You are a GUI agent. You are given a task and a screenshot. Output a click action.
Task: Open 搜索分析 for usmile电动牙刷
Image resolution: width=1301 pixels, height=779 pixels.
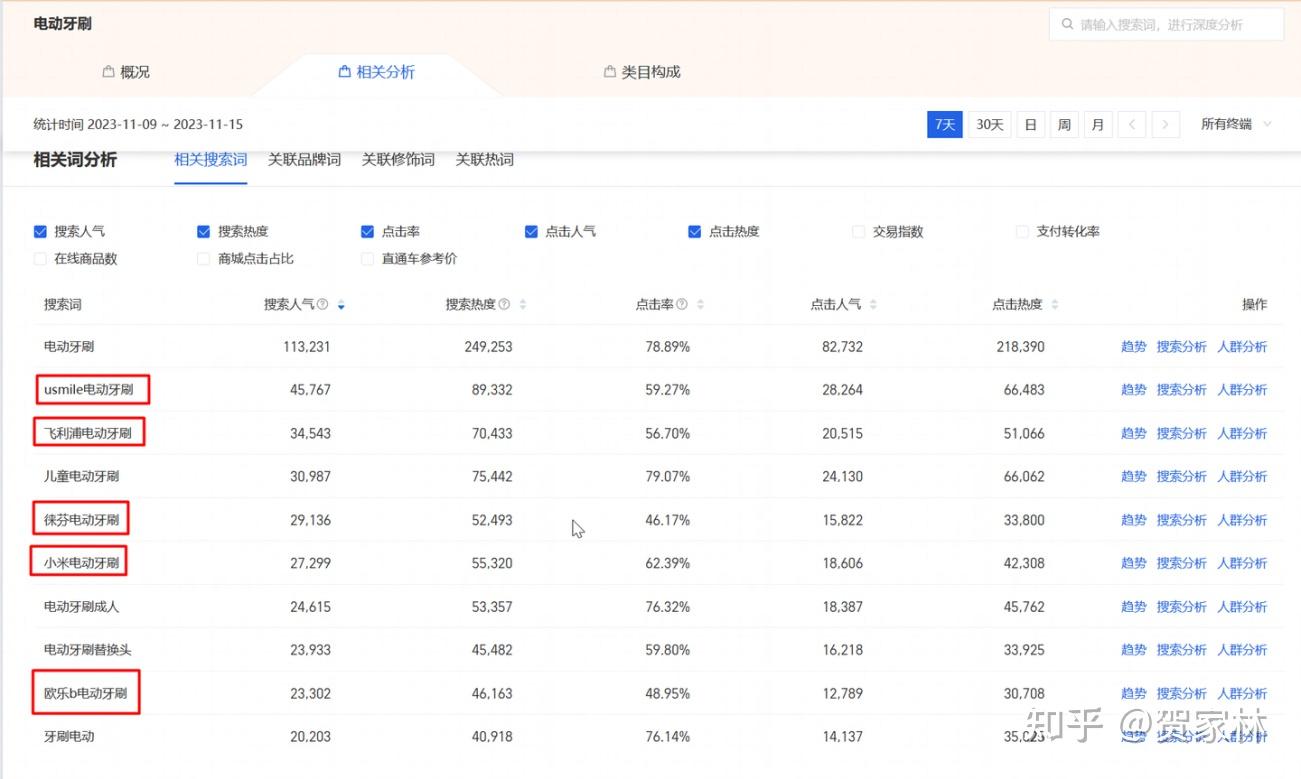(1182, 390)
